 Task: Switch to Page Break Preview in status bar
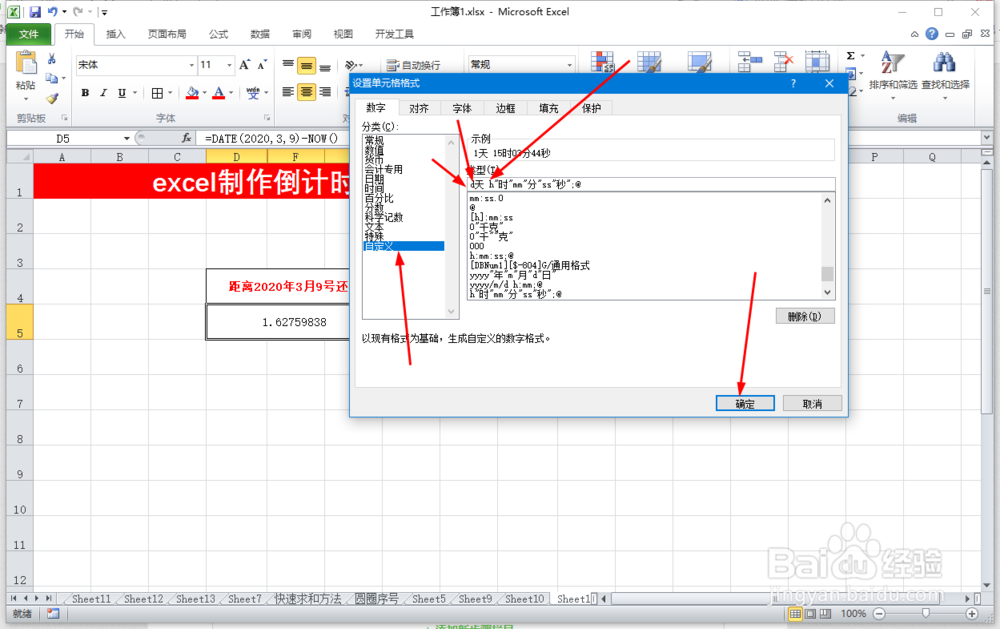(825, 614)
